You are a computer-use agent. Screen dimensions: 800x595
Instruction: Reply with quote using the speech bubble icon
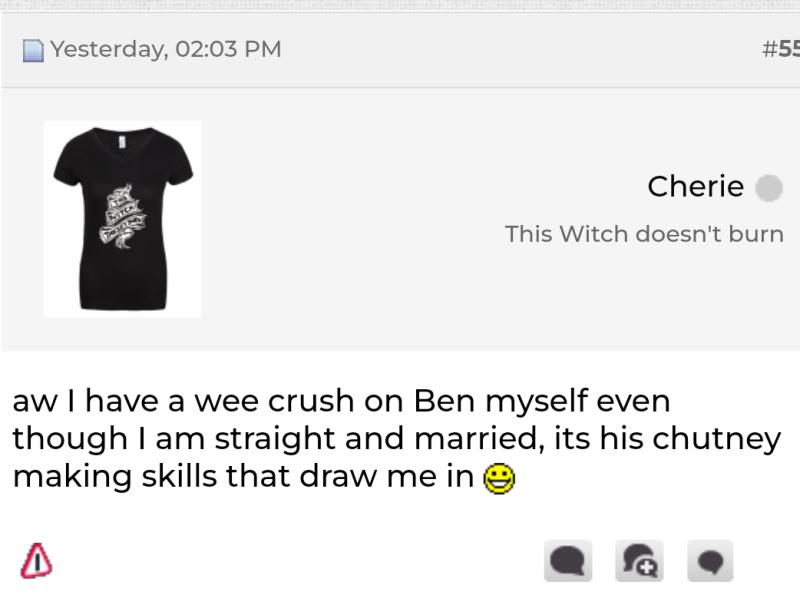tap(568, 561)
